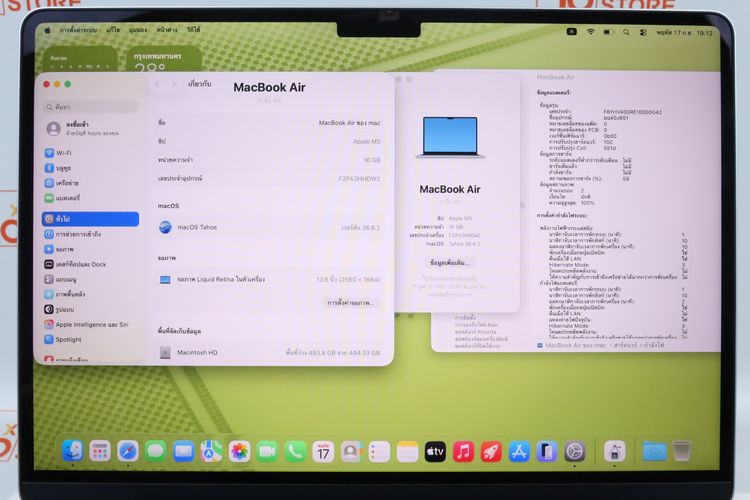Open the Launchpad apps grid in the Dock

coord(99,451)
